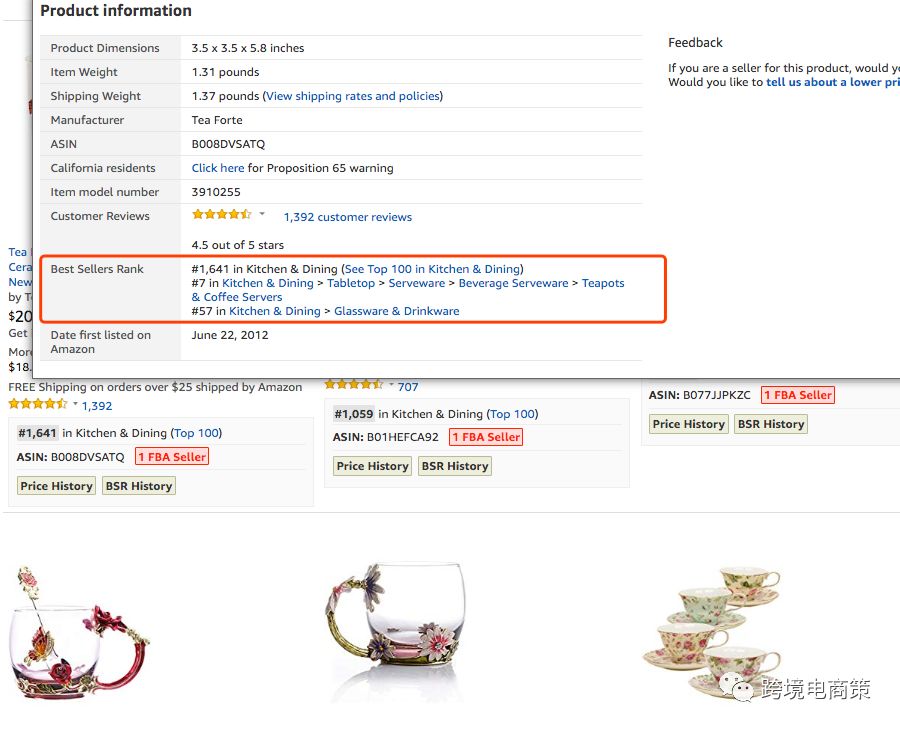Go to the Tabletop category
900x729 pixels.
point(351,283)
